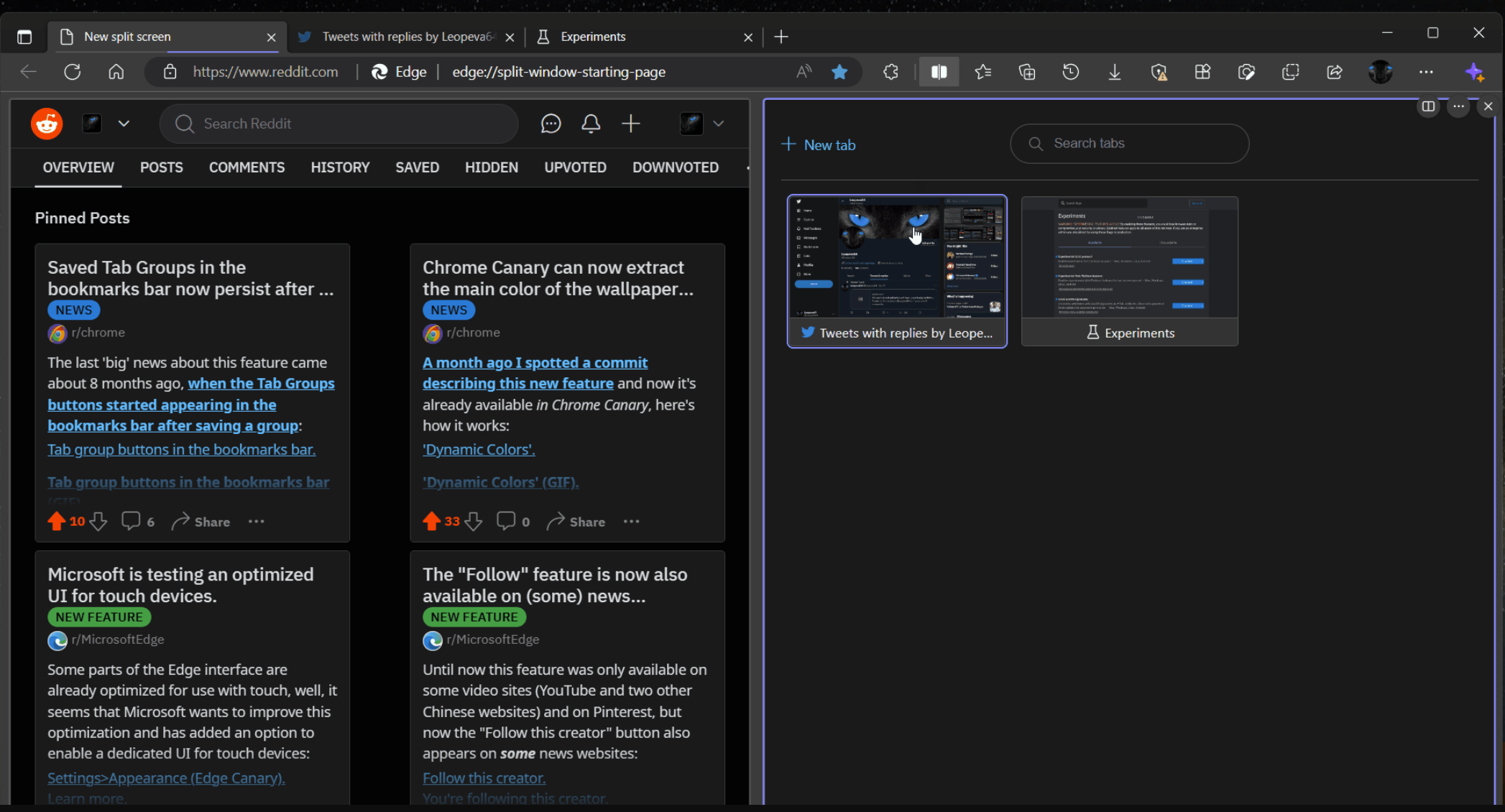Open the Reddit chat icon
Image resolution: width=1505 pixels, height=812 pixels.
click(x=551, y=124)
